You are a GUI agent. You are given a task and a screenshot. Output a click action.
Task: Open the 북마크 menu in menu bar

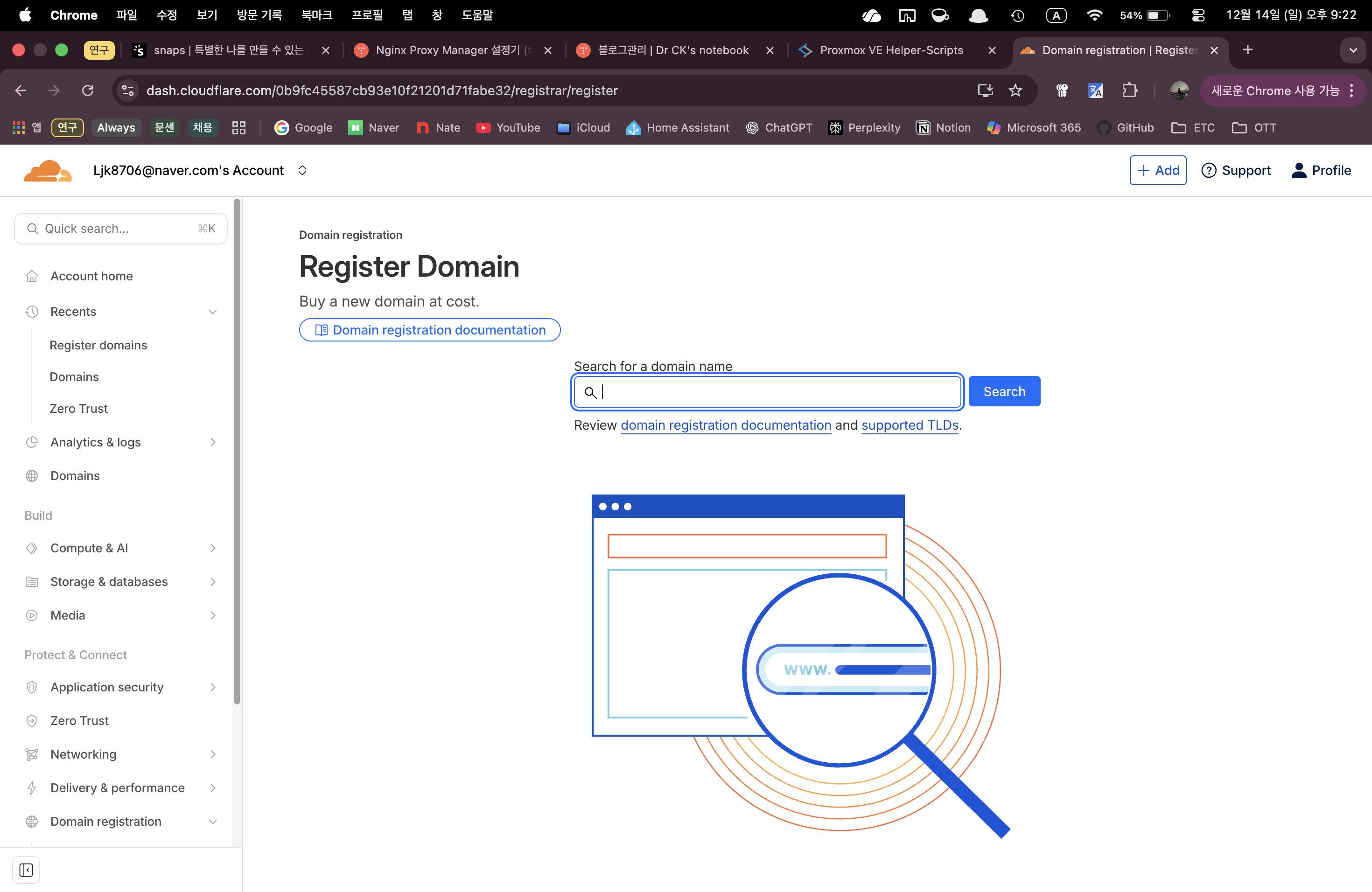(x=316, y=15)
